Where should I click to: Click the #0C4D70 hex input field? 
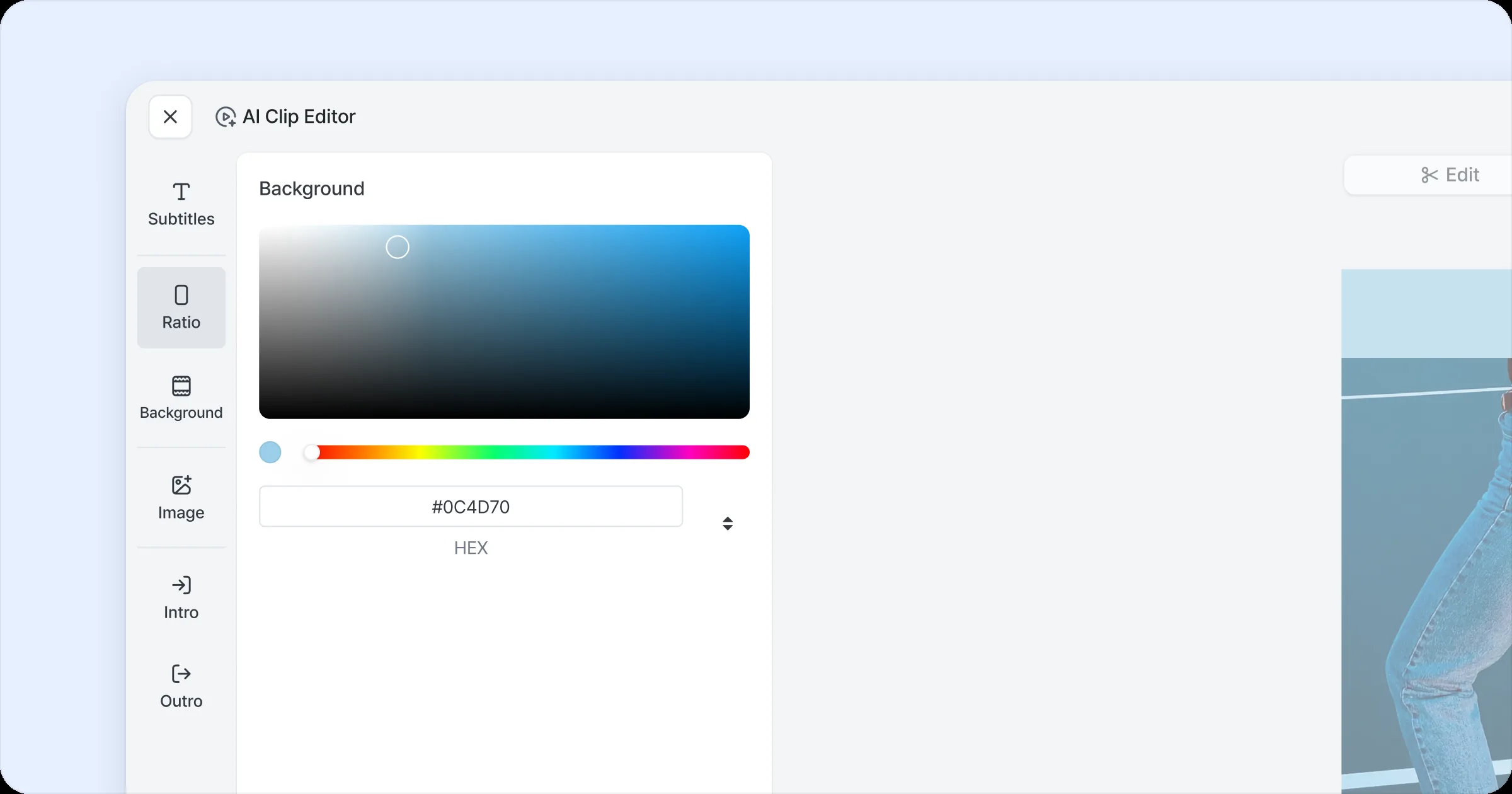pos(471,507)
